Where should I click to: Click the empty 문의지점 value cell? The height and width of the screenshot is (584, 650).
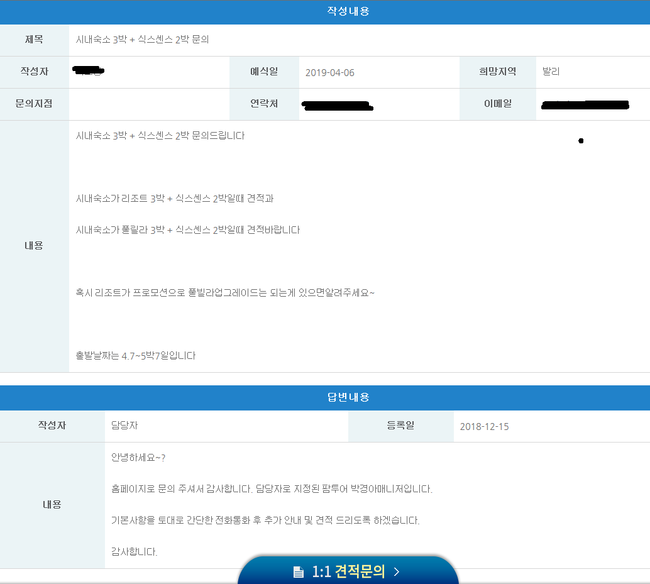click(x=150, y=104)
